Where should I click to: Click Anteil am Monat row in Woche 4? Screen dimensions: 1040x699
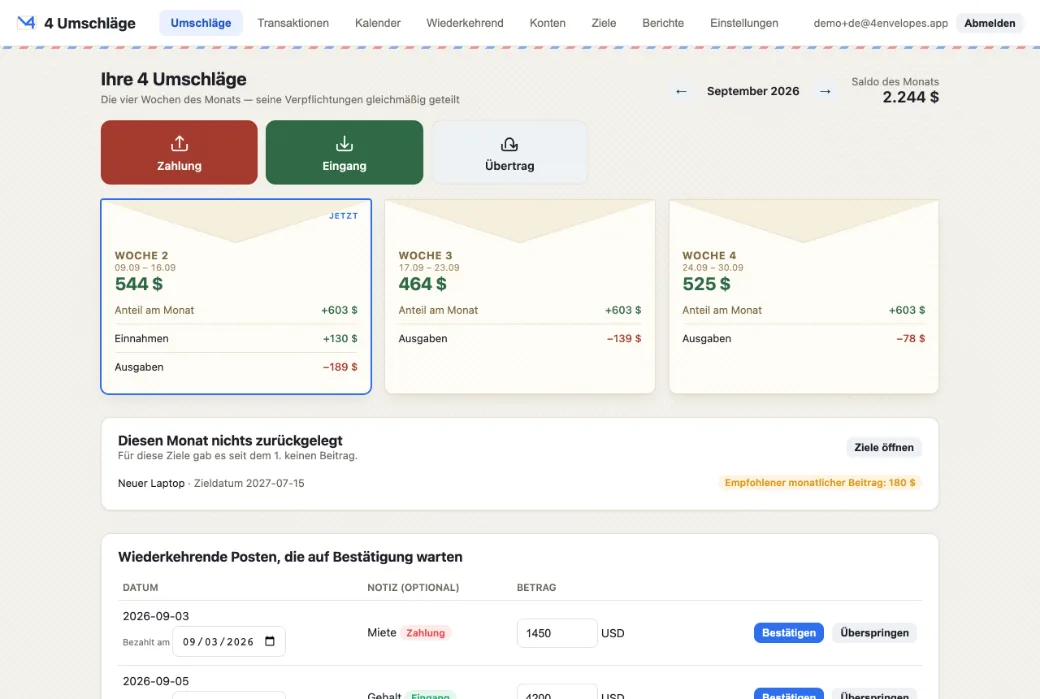point(804,310)
